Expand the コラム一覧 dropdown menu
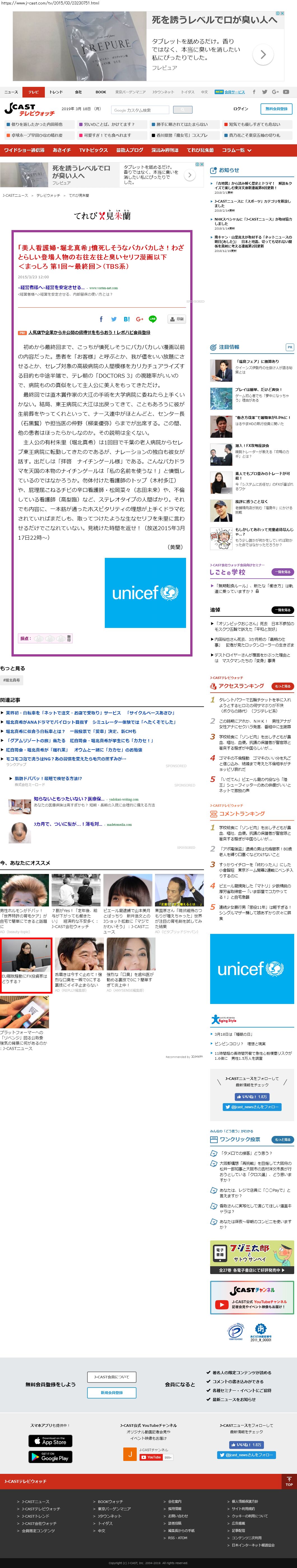The height and width of the screenshot is (1568, 297). pyautogui.click(x=237, y=150)
